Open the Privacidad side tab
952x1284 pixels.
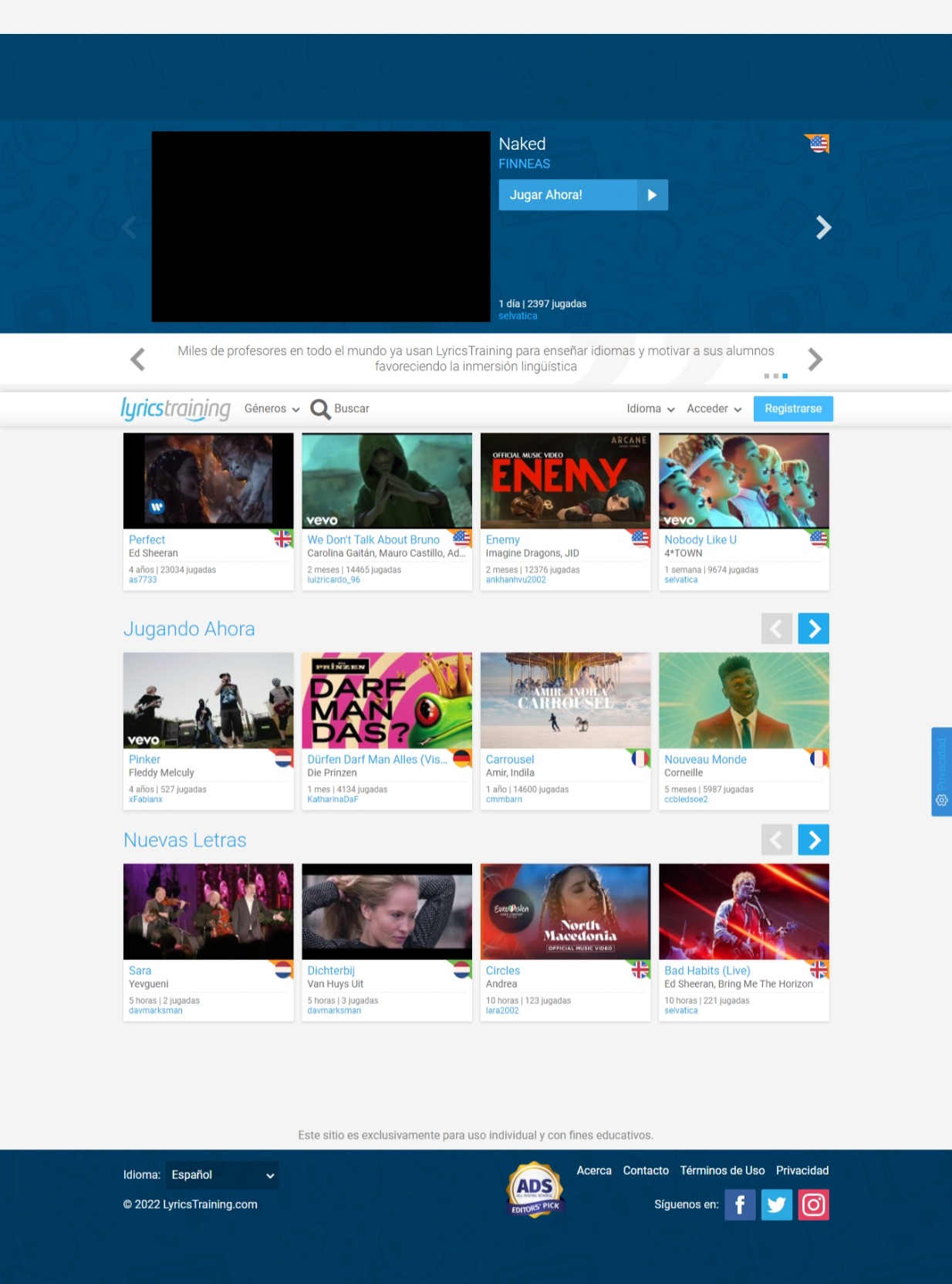[x=941, y=772]
